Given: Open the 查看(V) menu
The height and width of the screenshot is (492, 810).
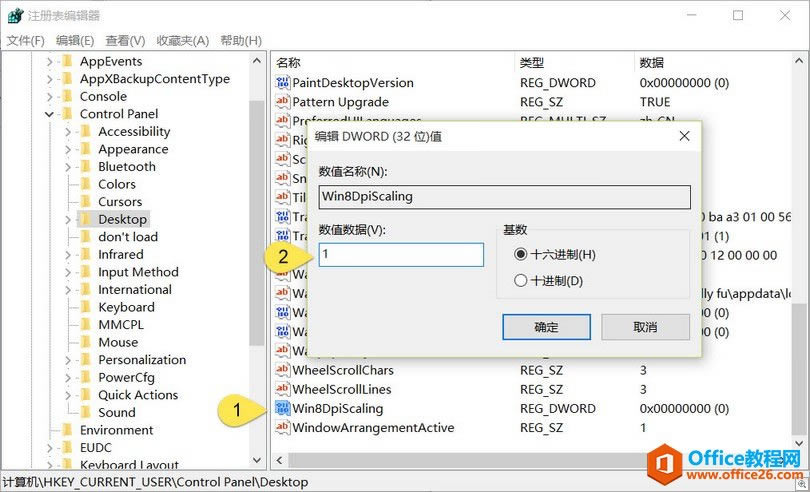Looking at the screenshot, I should pyautogui.click(x=126, y=40).
